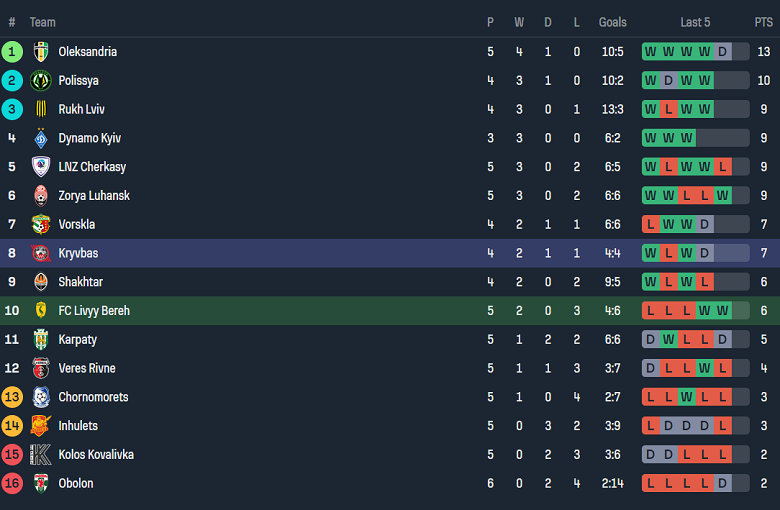Viewport: 780px width, 510px height.
Task: Click the Oleksandria club crest icon
Action: click(x=41, y=52)
